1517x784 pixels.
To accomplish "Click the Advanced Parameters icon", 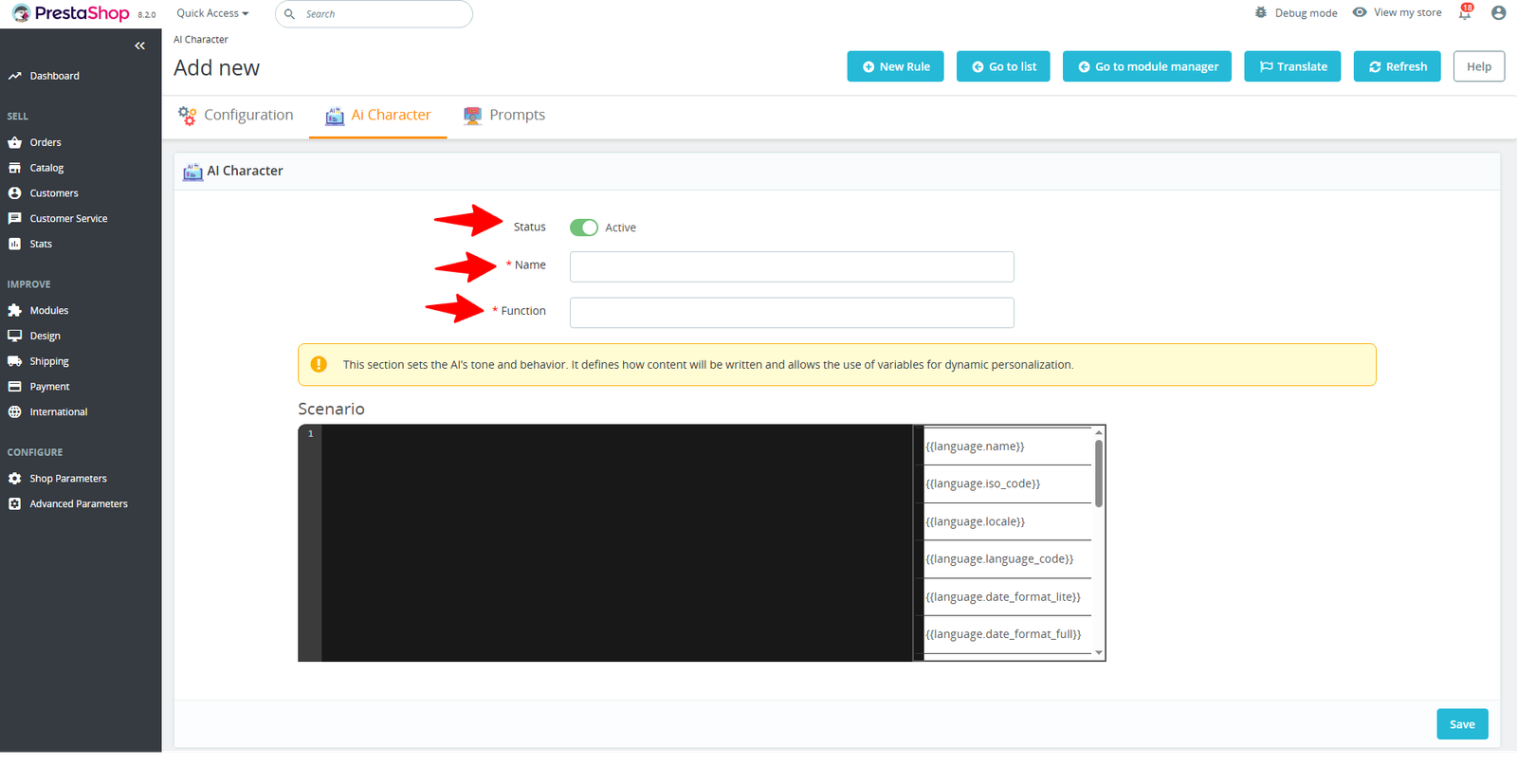I will tap(14, 503).
